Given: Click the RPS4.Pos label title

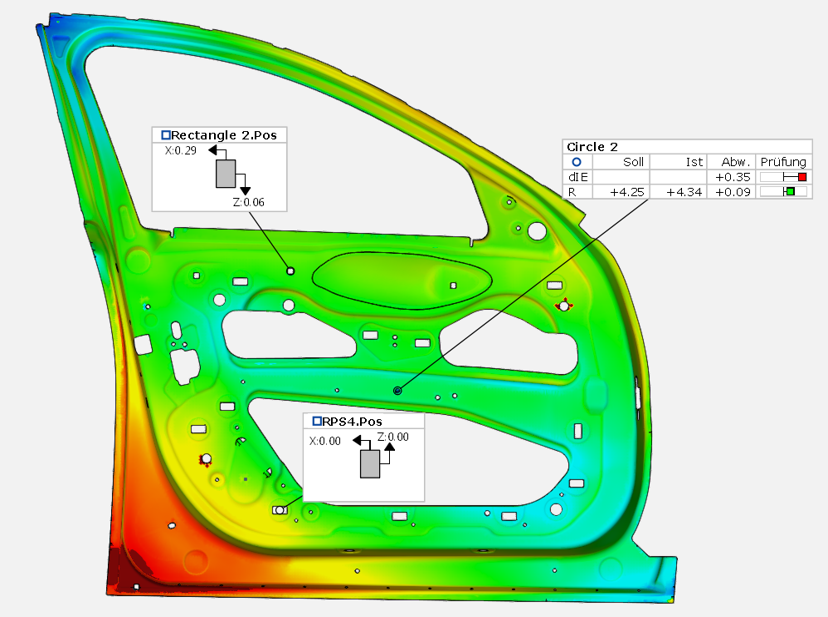Looking at the screenshot, I should [351, 422].
